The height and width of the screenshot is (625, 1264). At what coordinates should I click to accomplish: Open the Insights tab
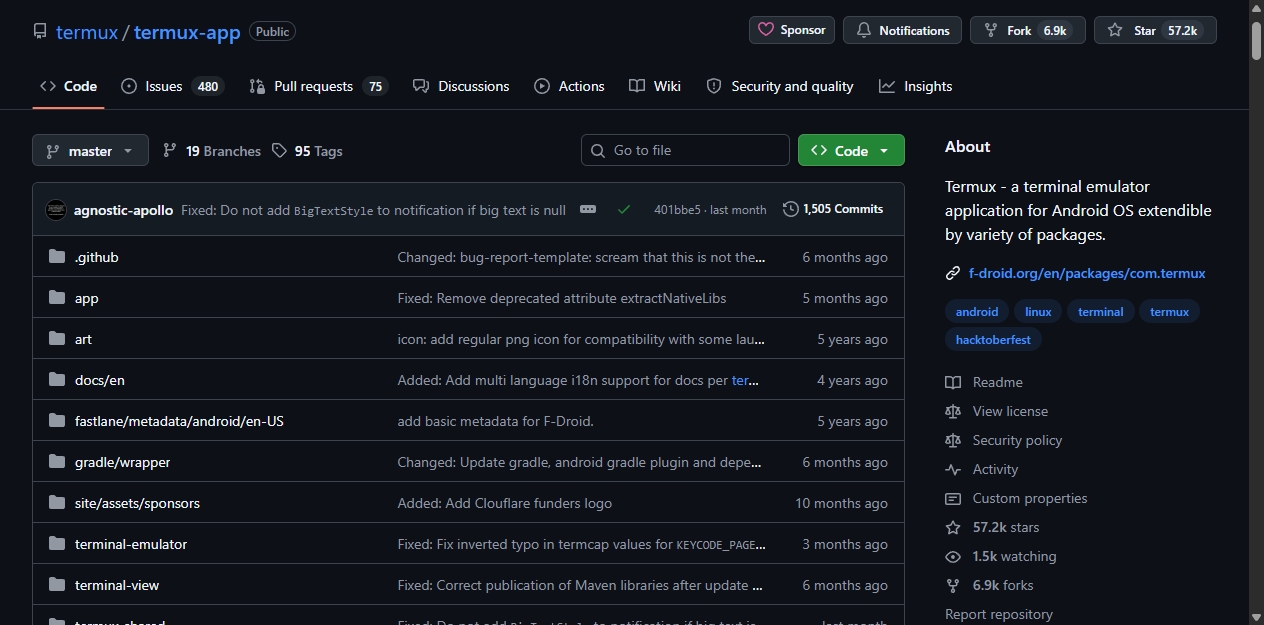(916, 86)
